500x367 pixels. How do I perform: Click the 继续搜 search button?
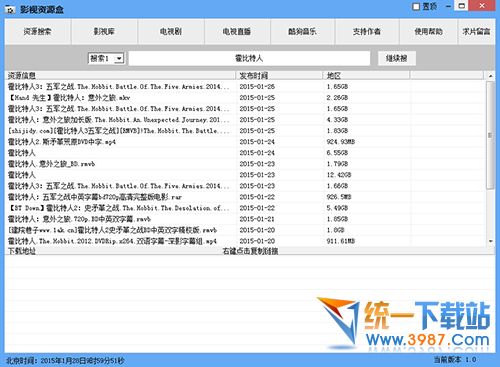pos(397,58)
